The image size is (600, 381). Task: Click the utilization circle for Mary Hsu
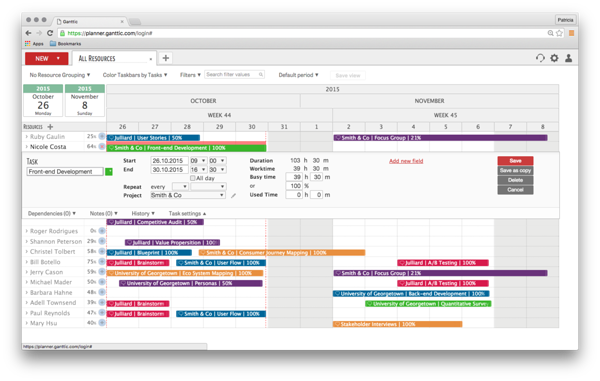102,323
